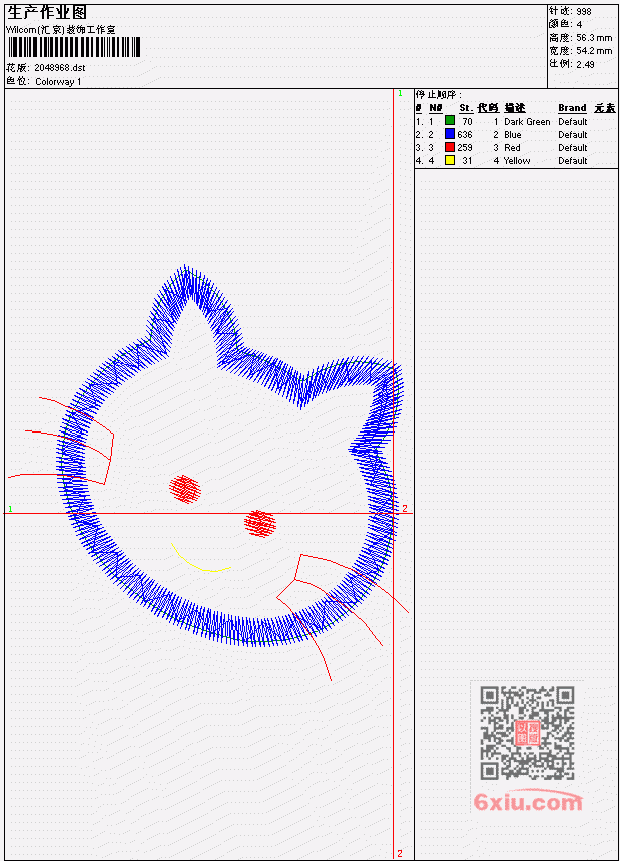Select the file name '2048968.dst'
Viewport: 620px width, 861px height.
[60, 68]
